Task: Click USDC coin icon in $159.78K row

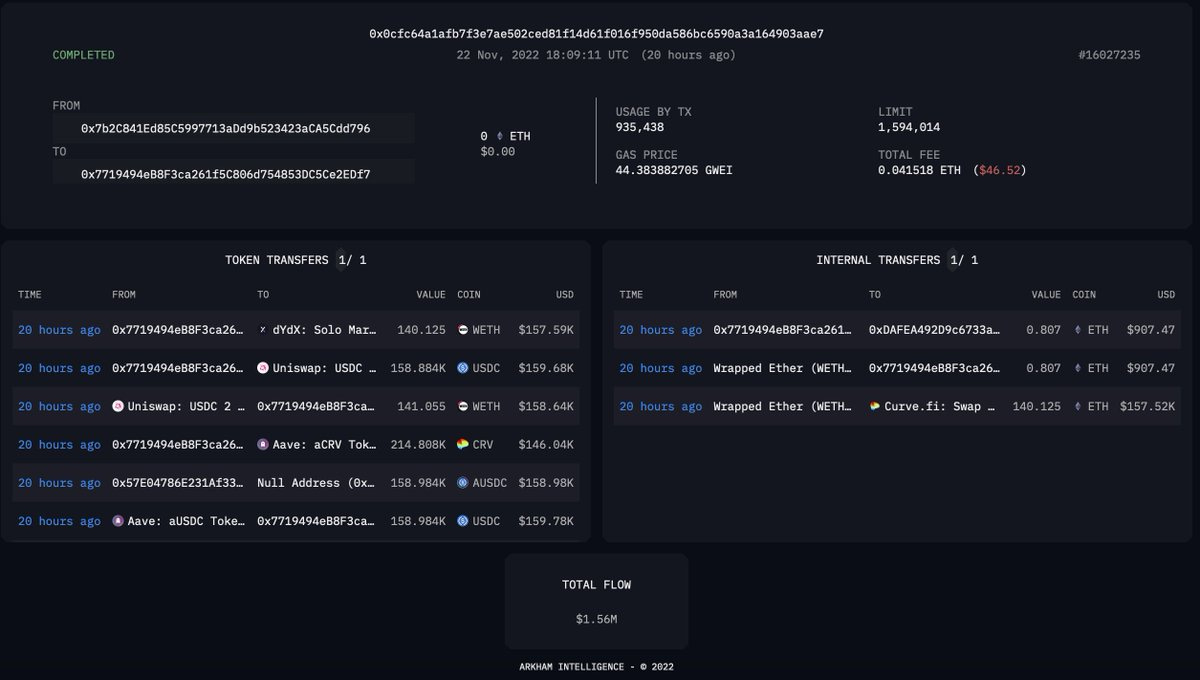Action: click(x=463, y=521)
